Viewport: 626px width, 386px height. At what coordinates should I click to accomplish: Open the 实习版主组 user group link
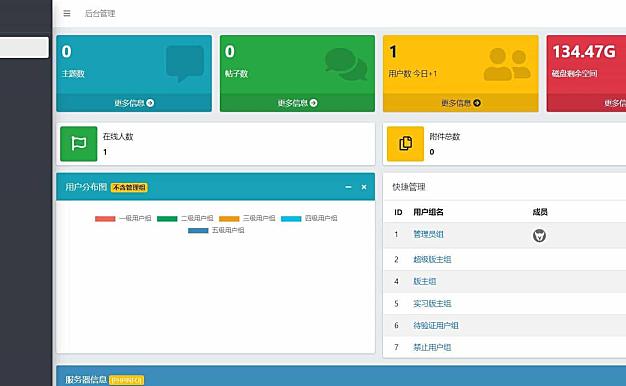click(432, 303)
